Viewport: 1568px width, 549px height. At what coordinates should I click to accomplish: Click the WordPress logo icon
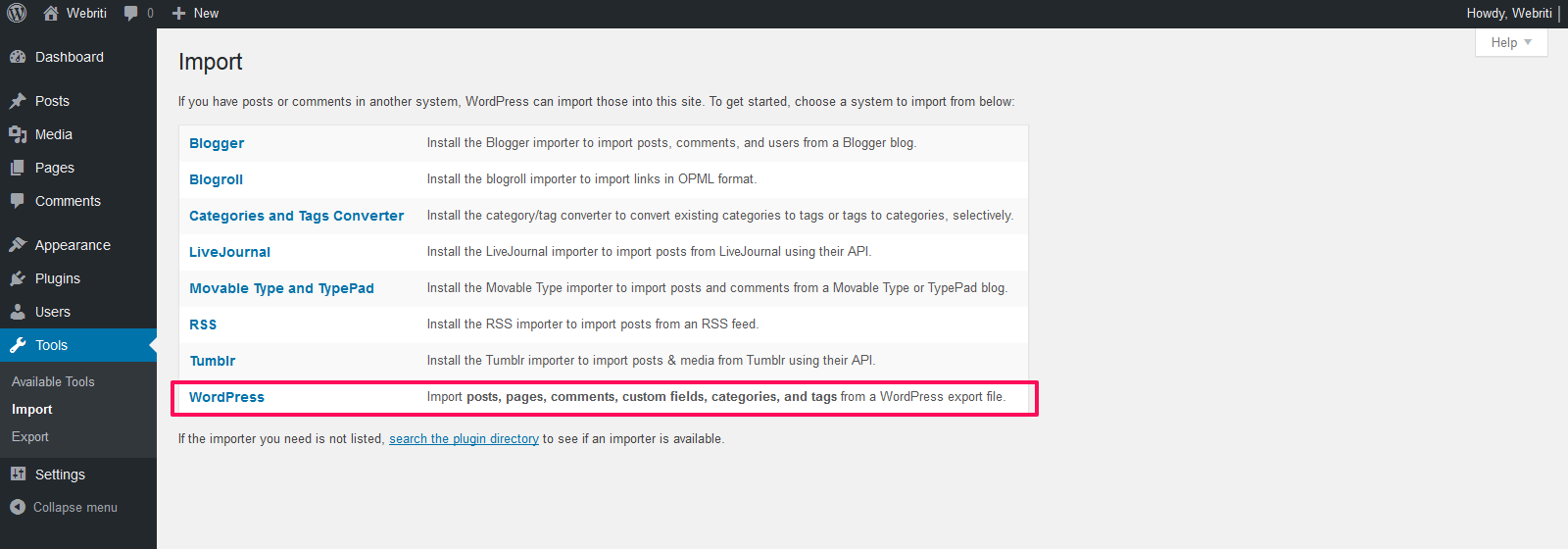[x=17, y=13]
